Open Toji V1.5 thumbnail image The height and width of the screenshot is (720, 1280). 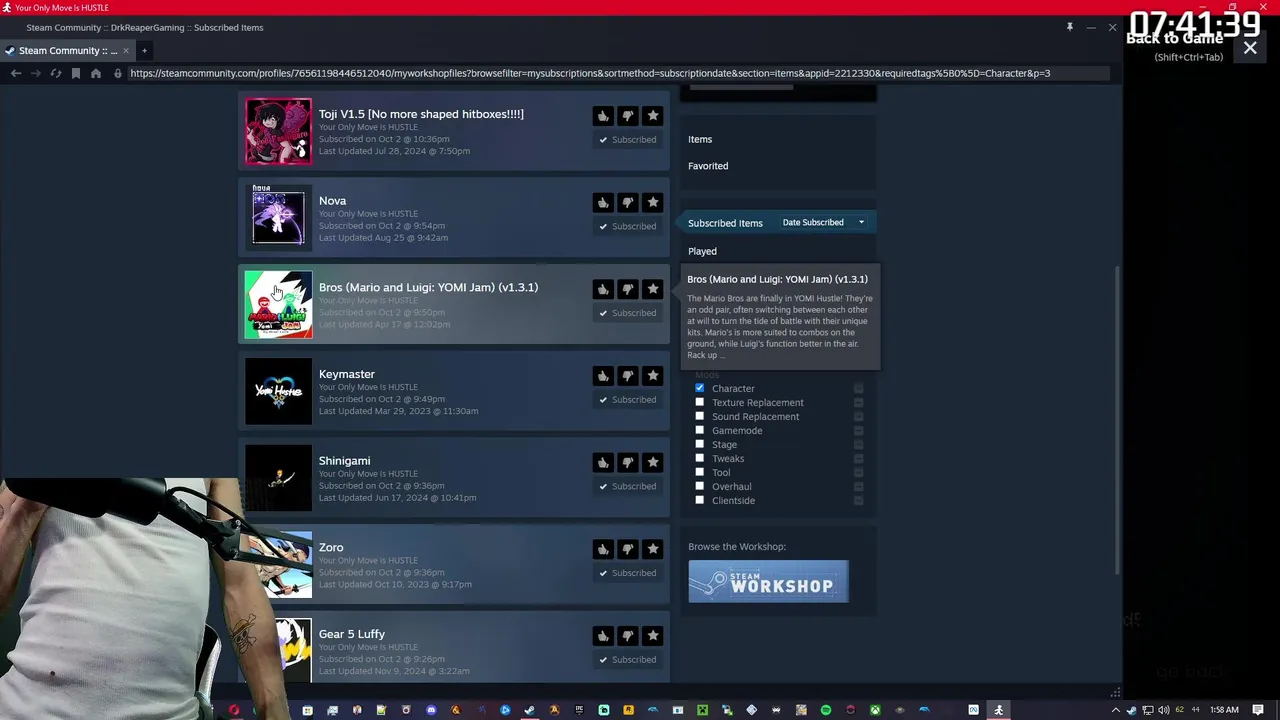click(278, 131)
